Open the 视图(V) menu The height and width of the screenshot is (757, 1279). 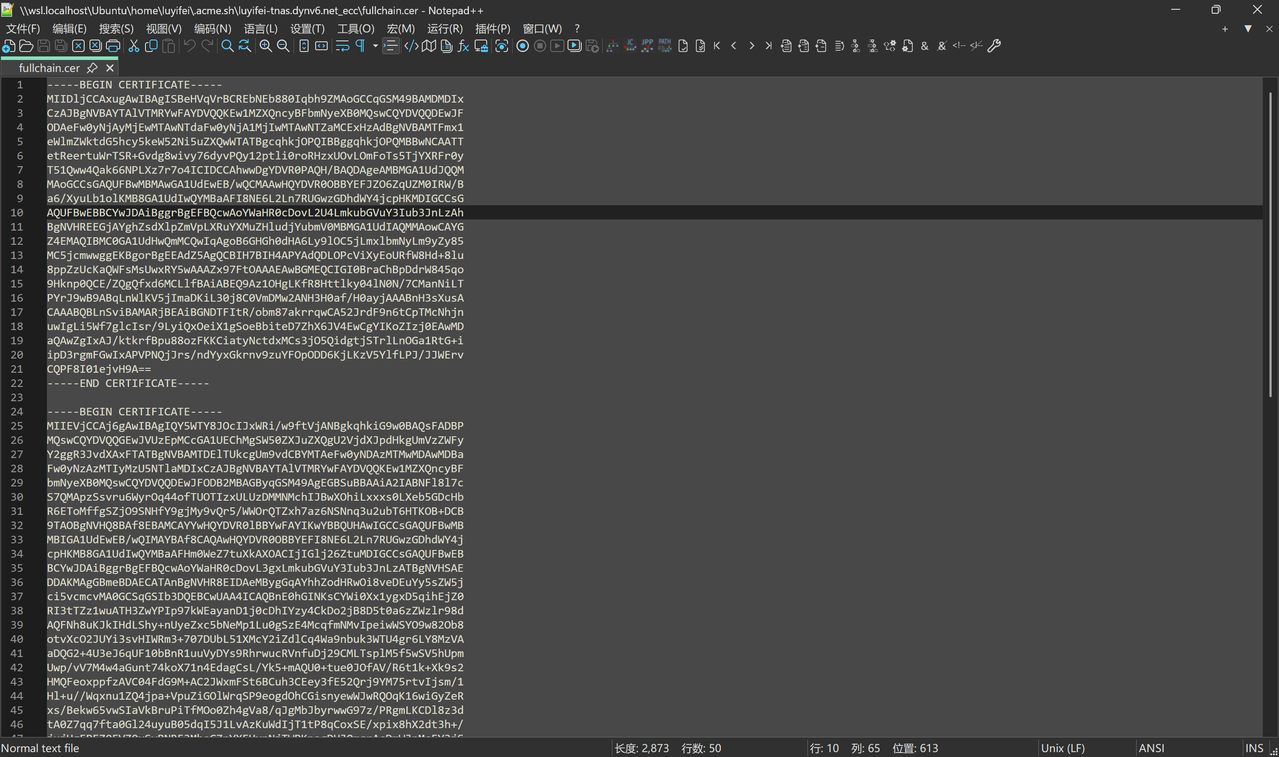163,29
